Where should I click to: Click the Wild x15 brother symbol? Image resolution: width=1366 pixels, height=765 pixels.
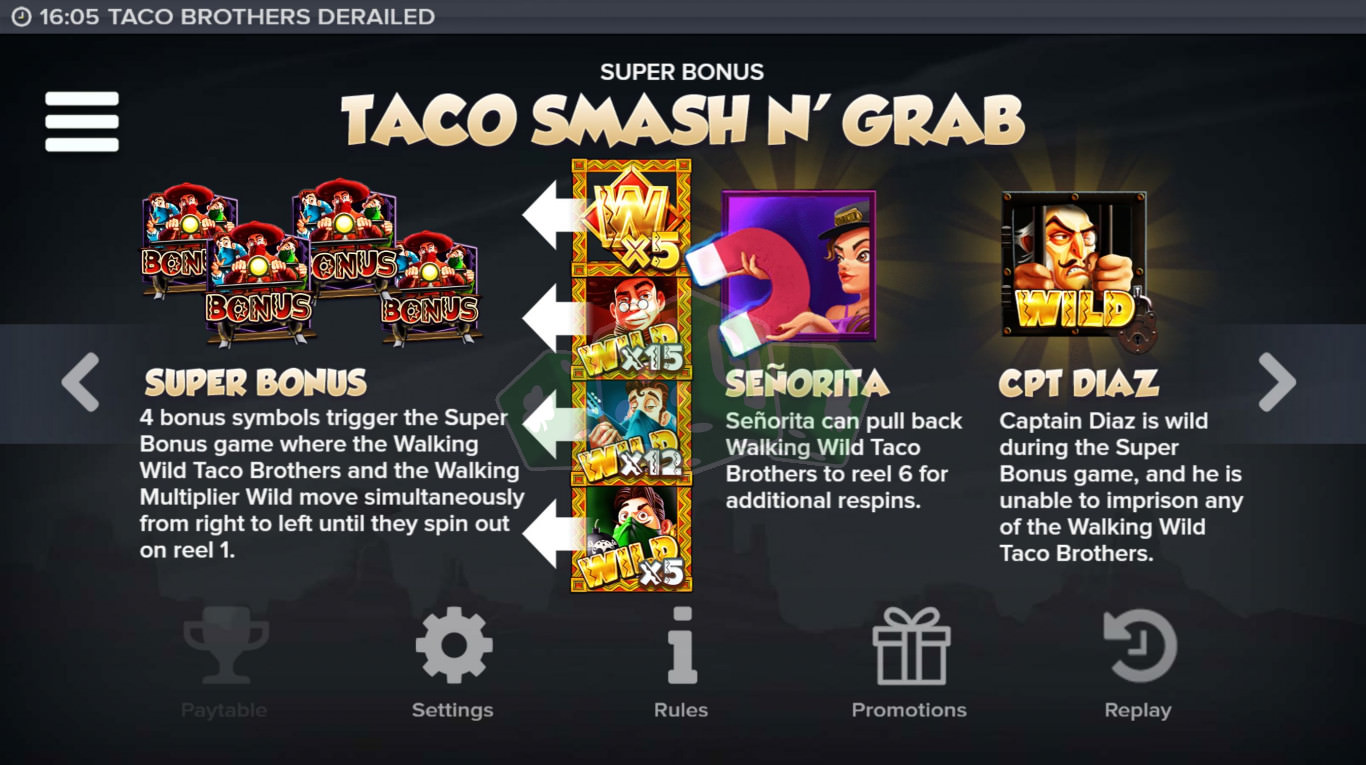(x=631, y=326)
